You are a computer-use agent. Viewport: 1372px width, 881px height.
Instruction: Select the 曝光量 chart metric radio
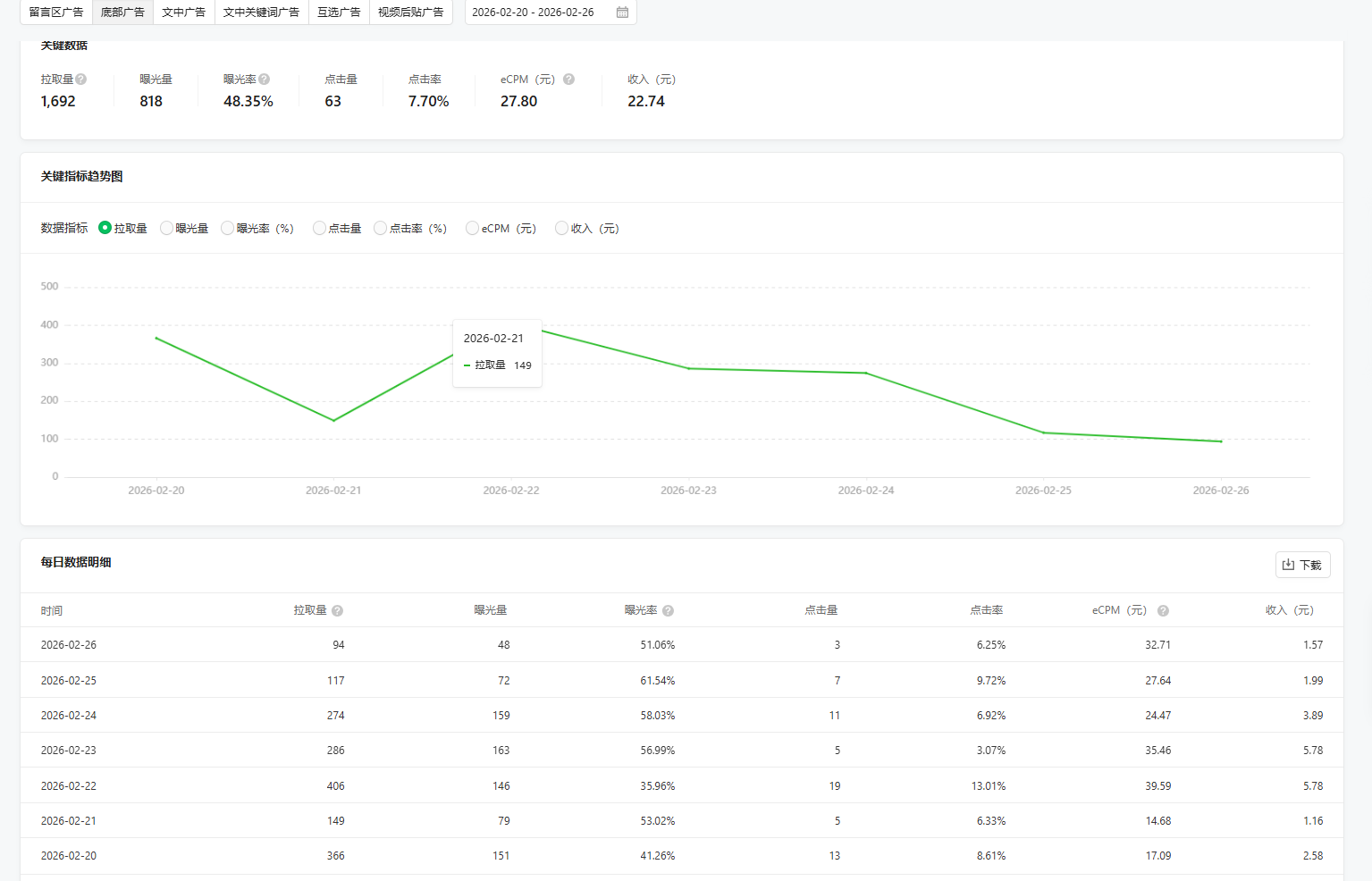point(167,229)
